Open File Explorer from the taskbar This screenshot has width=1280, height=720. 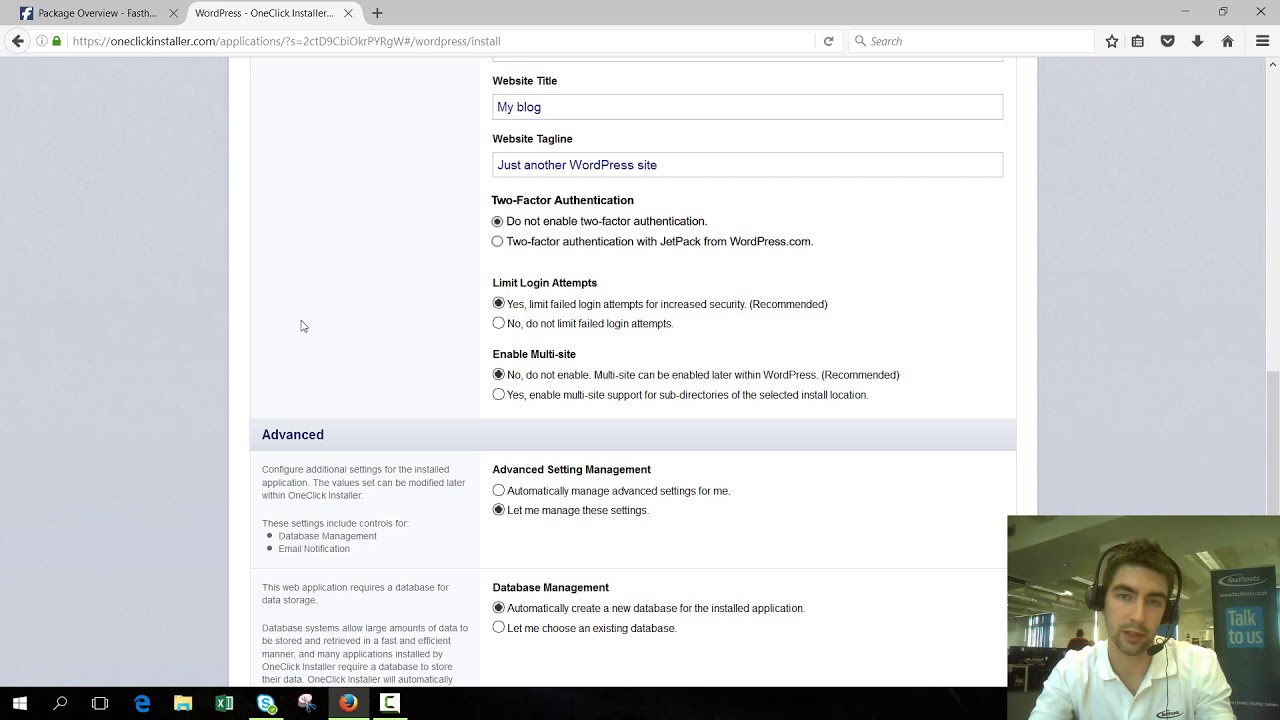tap(183, 703)
